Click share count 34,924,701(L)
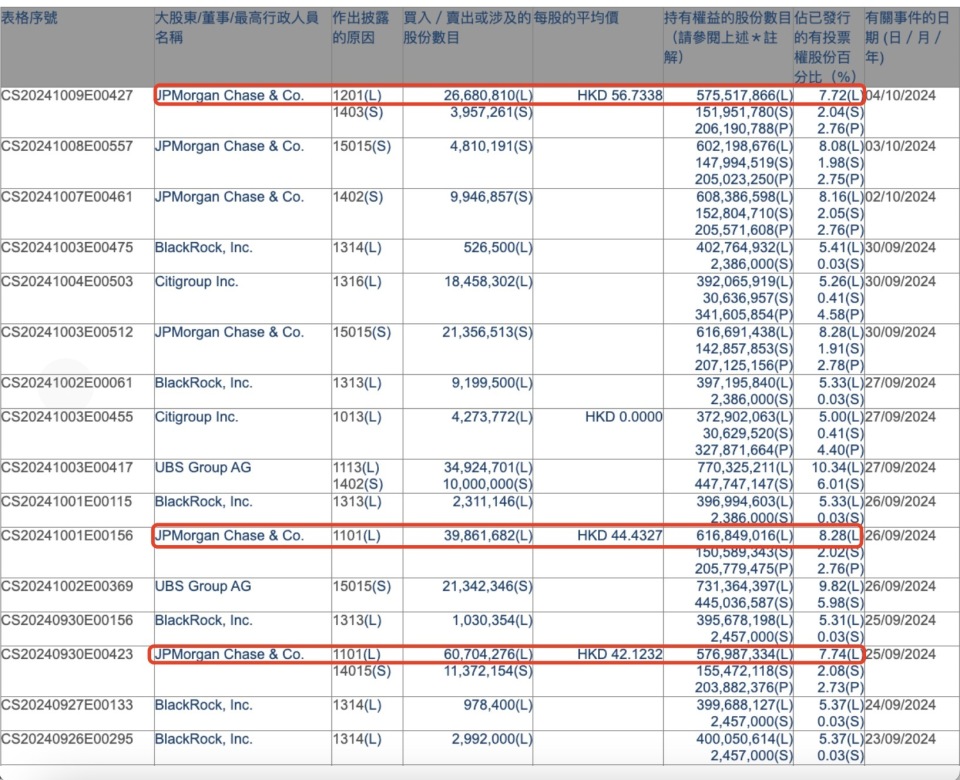 pyautogui.click(x=488, y=468)
